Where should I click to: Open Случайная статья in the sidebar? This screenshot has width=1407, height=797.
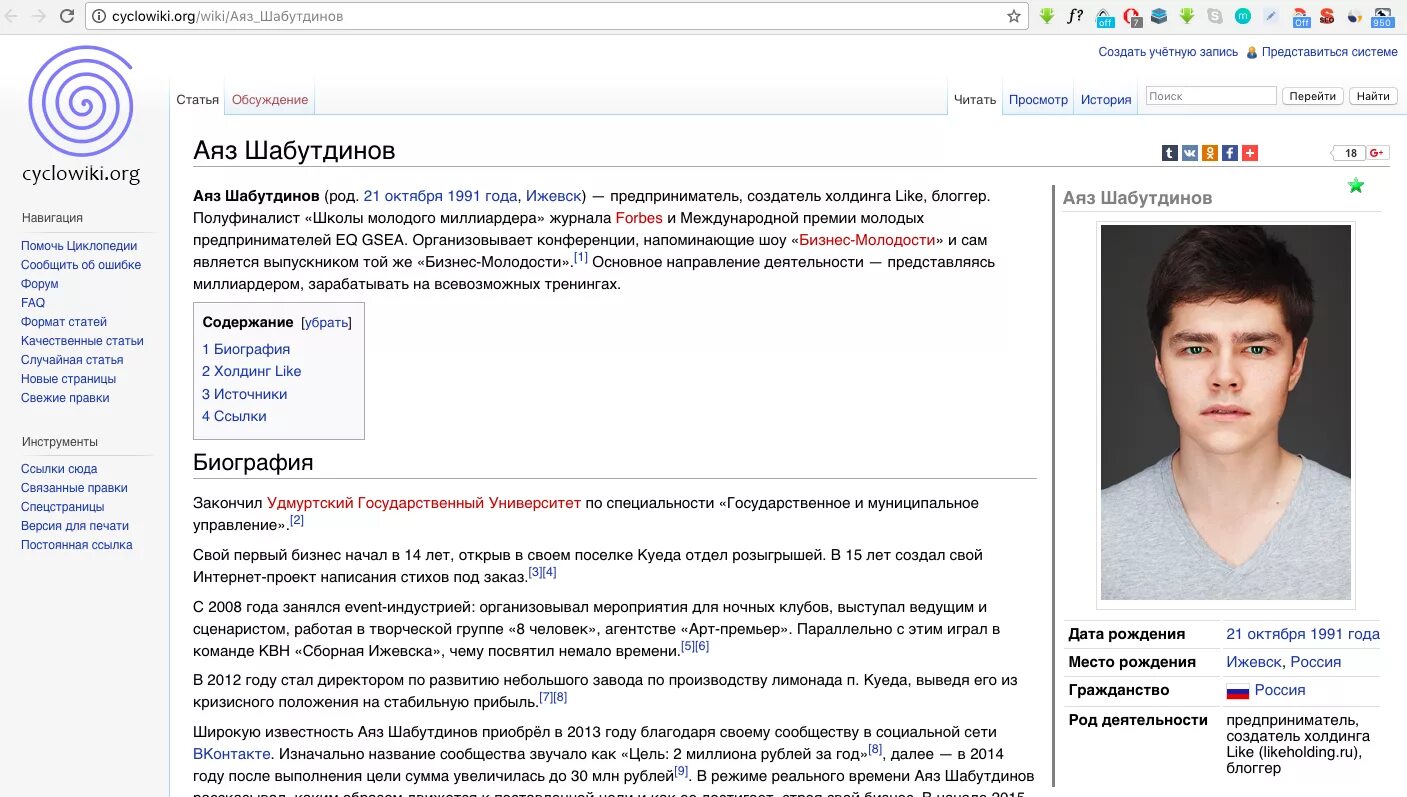pos(72,360)
